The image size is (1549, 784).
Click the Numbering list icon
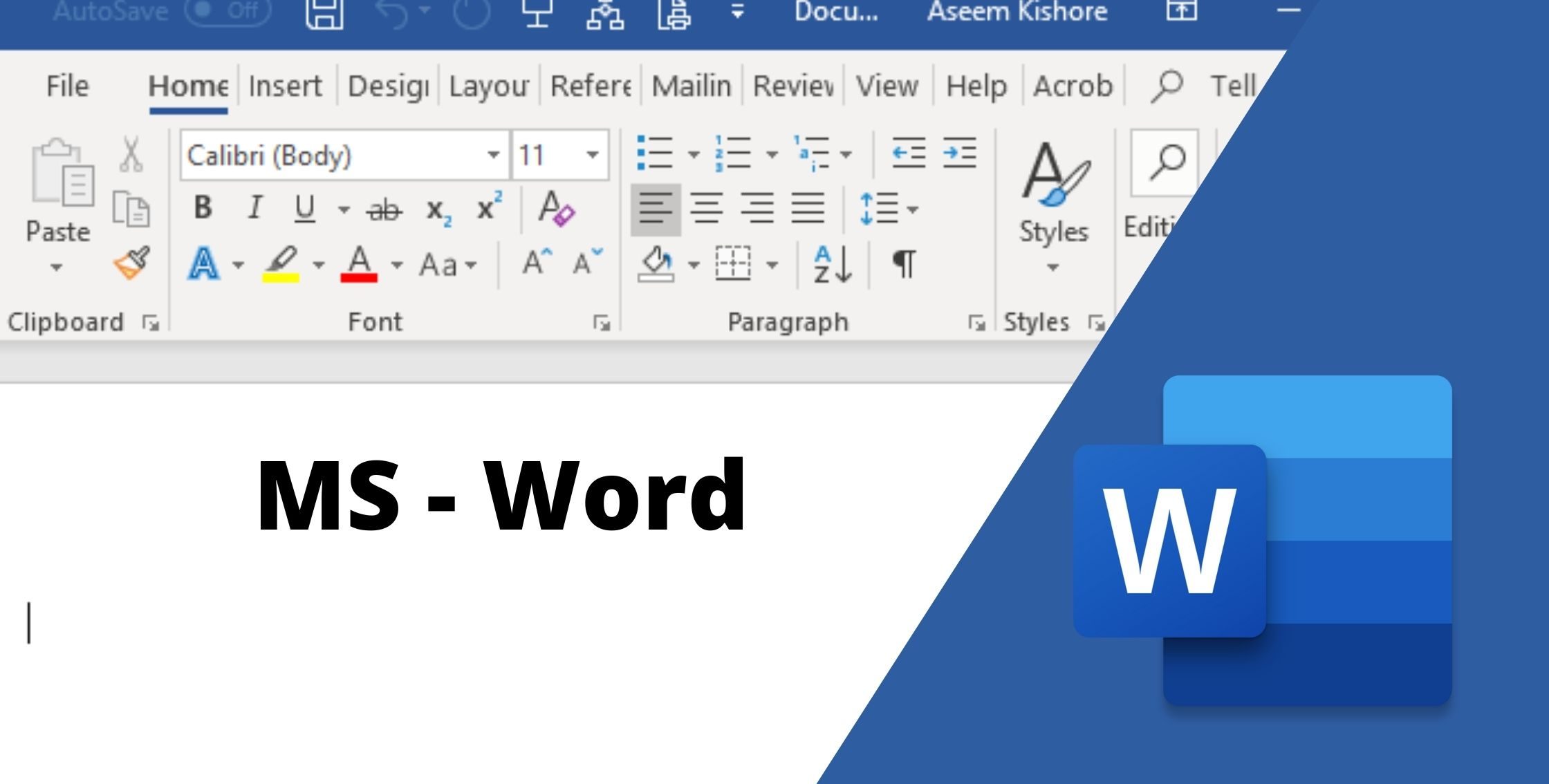(732, 153)
